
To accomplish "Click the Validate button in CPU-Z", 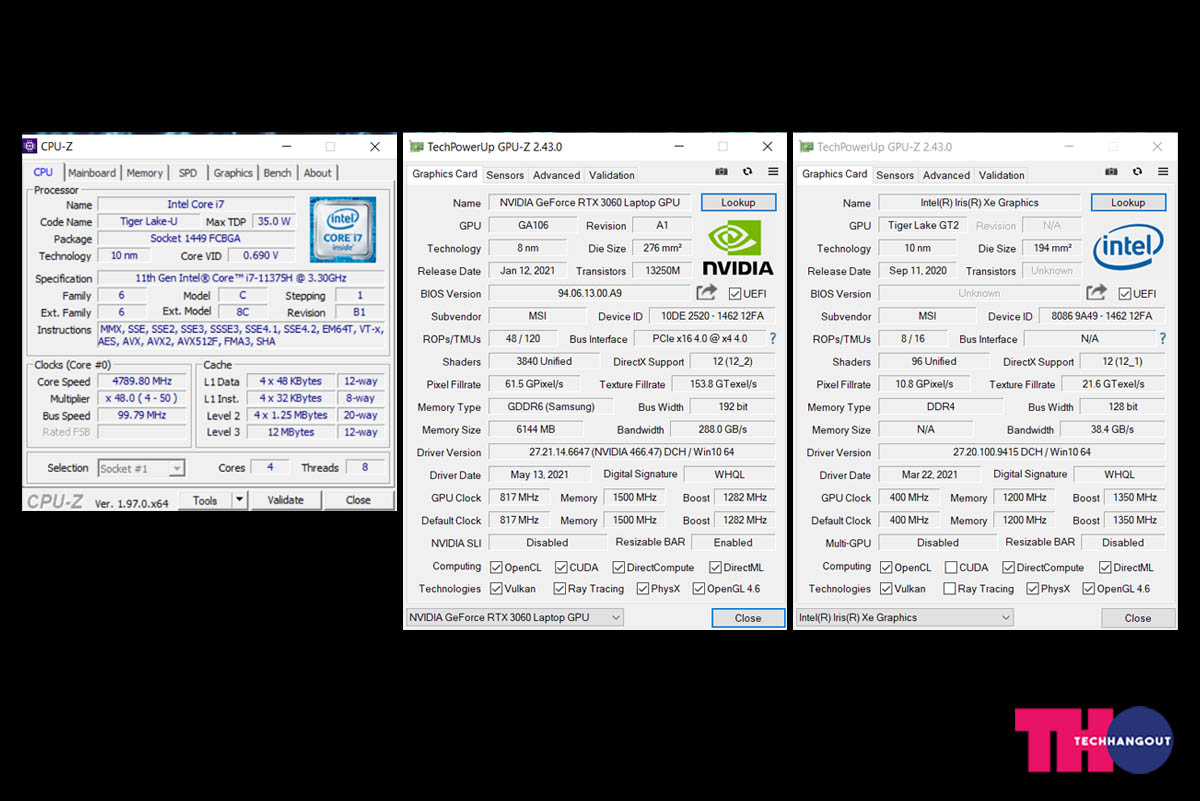I will point(285,500).
